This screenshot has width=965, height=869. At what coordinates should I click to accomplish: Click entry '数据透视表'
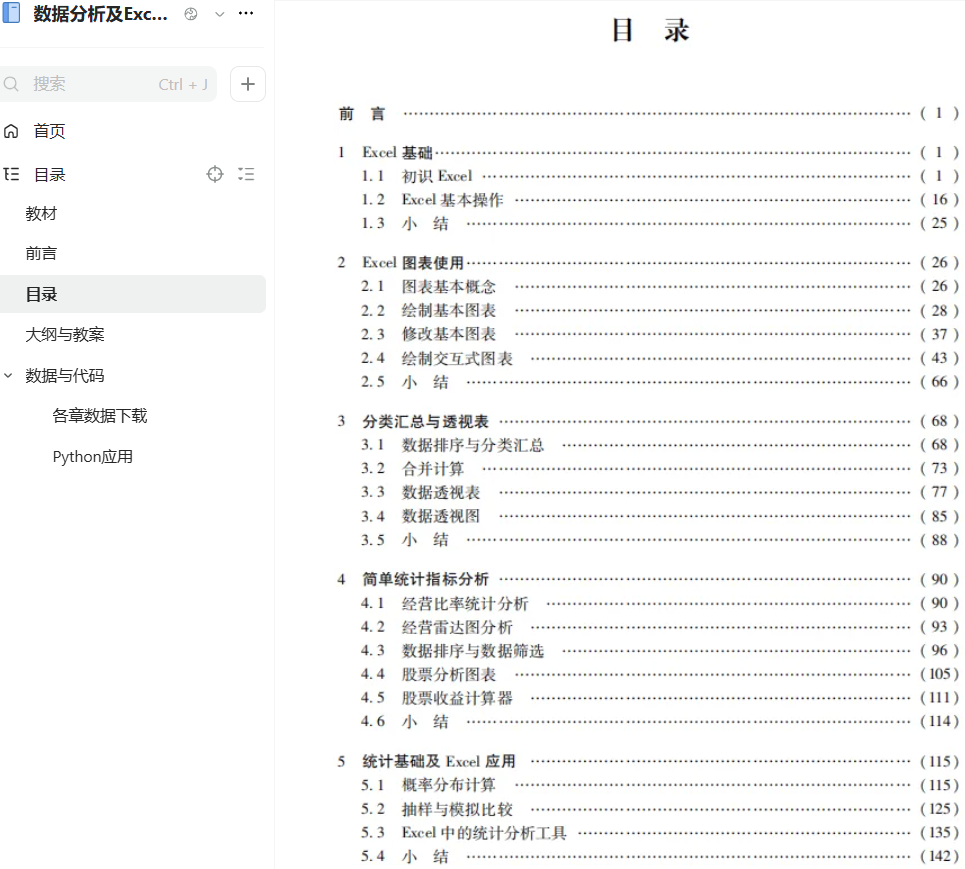[441, 492]
